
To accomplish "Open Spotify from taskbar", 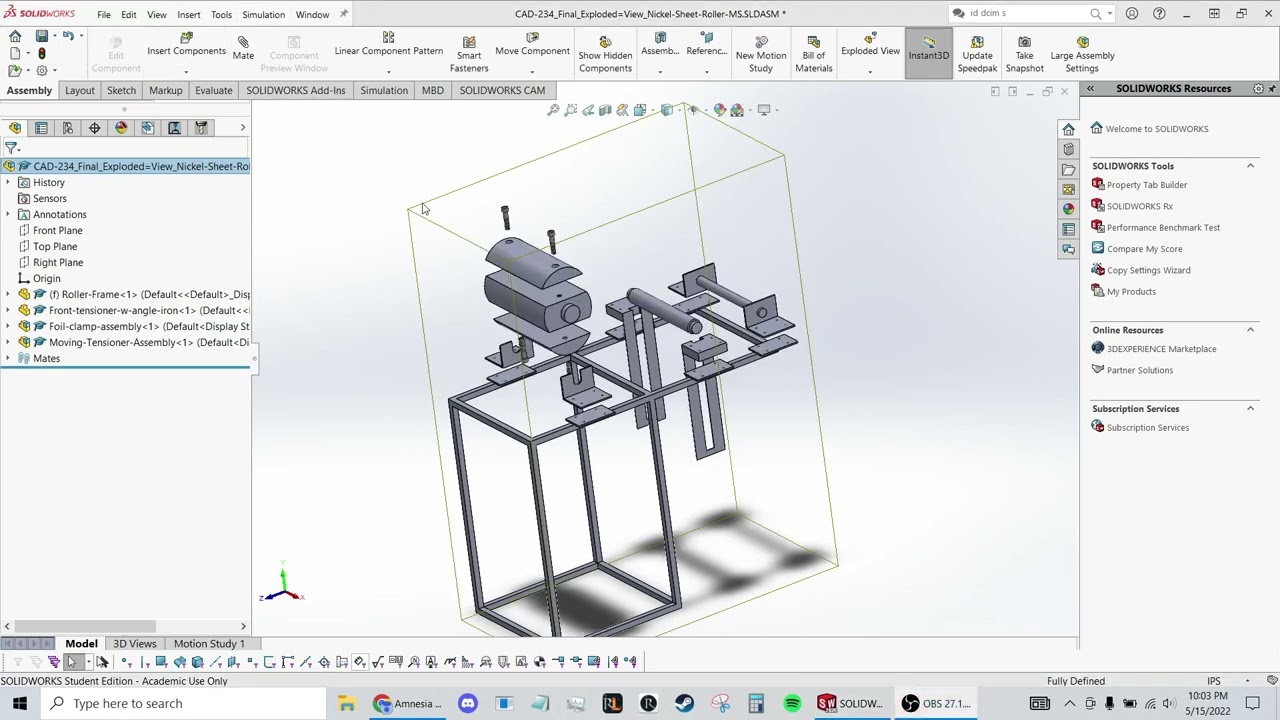I will point(792,703).
